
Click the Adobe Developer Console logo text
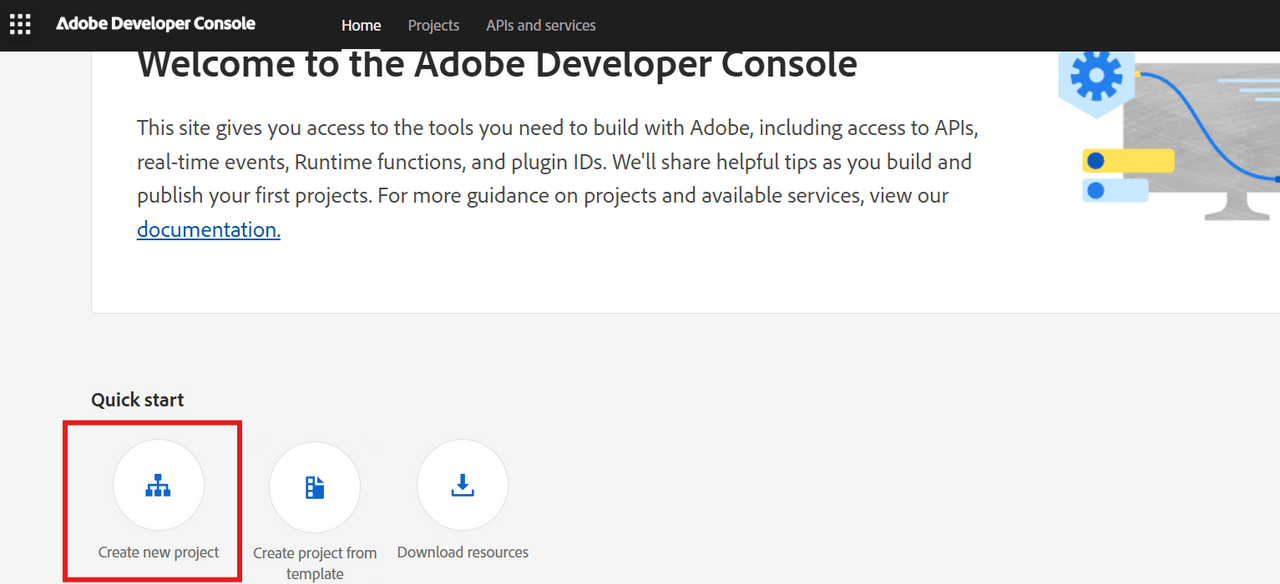[156, 24]
